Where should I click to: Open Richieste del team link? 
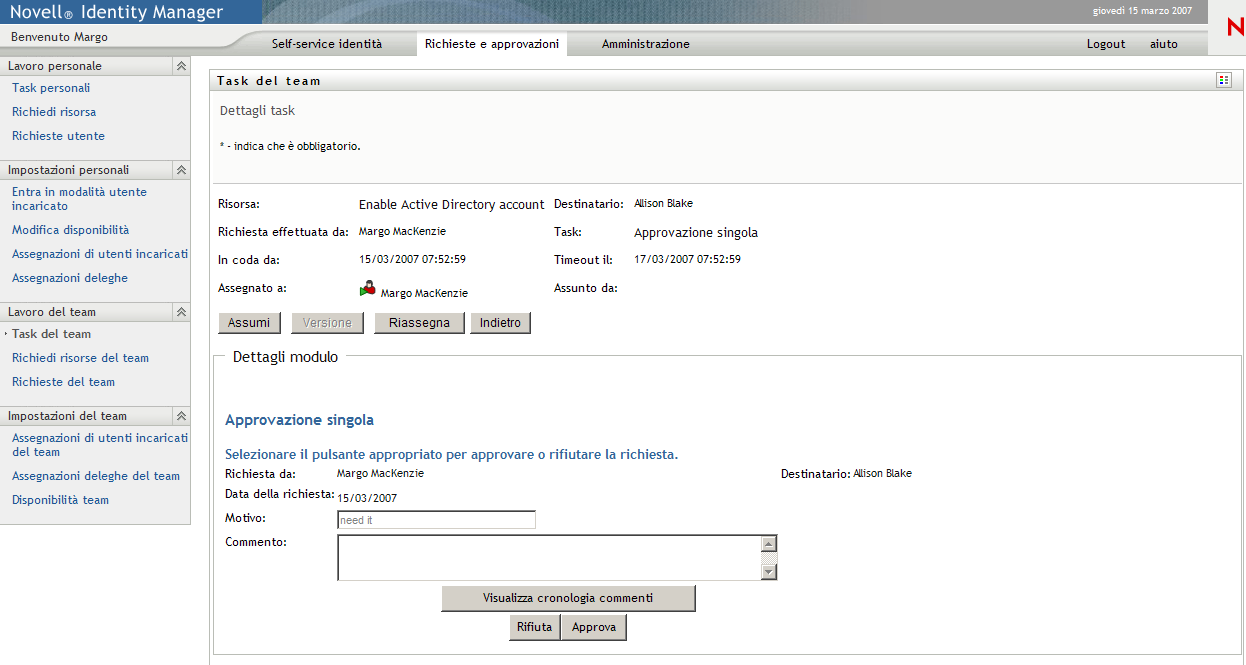[63, 382]
